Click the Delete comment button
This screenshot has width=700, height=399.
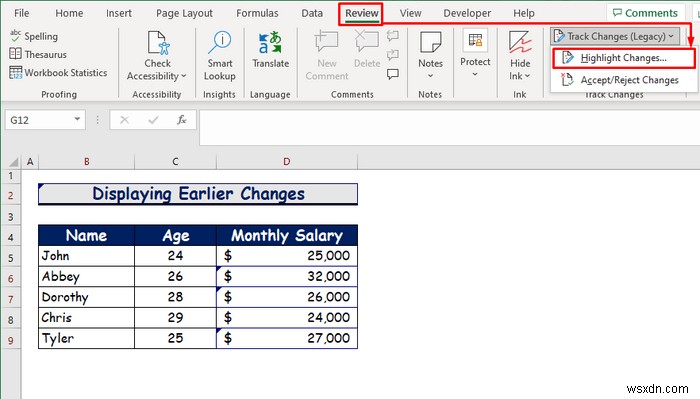tap(367, 50)
